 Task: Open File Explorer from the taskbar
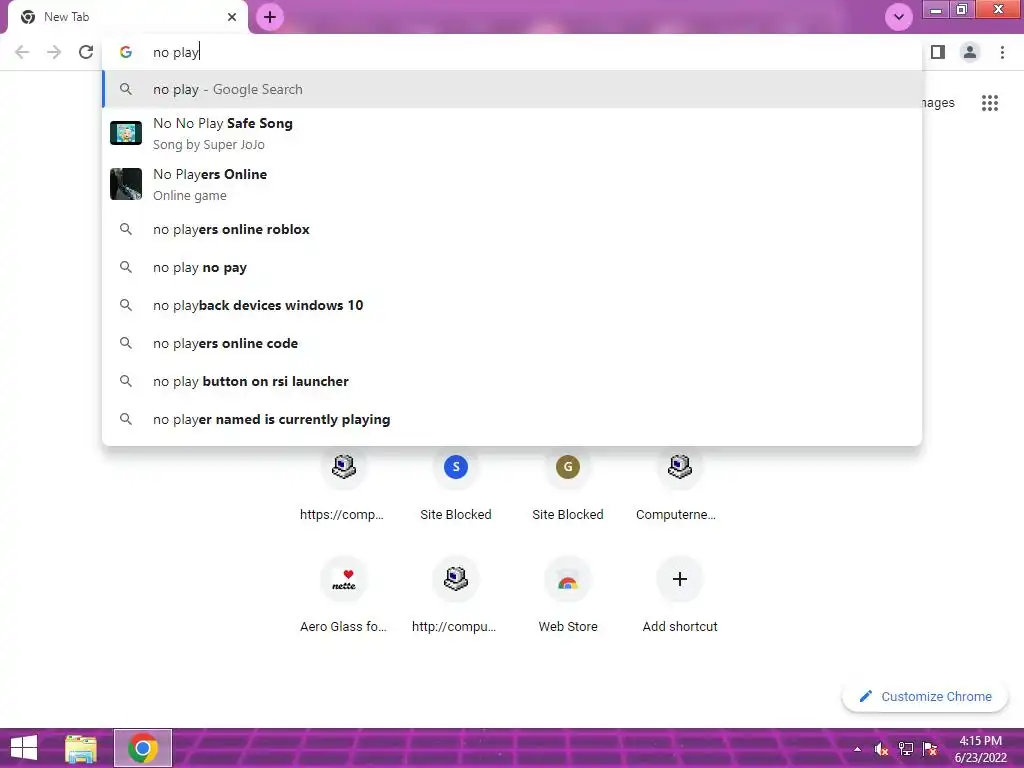click(81, 748)
